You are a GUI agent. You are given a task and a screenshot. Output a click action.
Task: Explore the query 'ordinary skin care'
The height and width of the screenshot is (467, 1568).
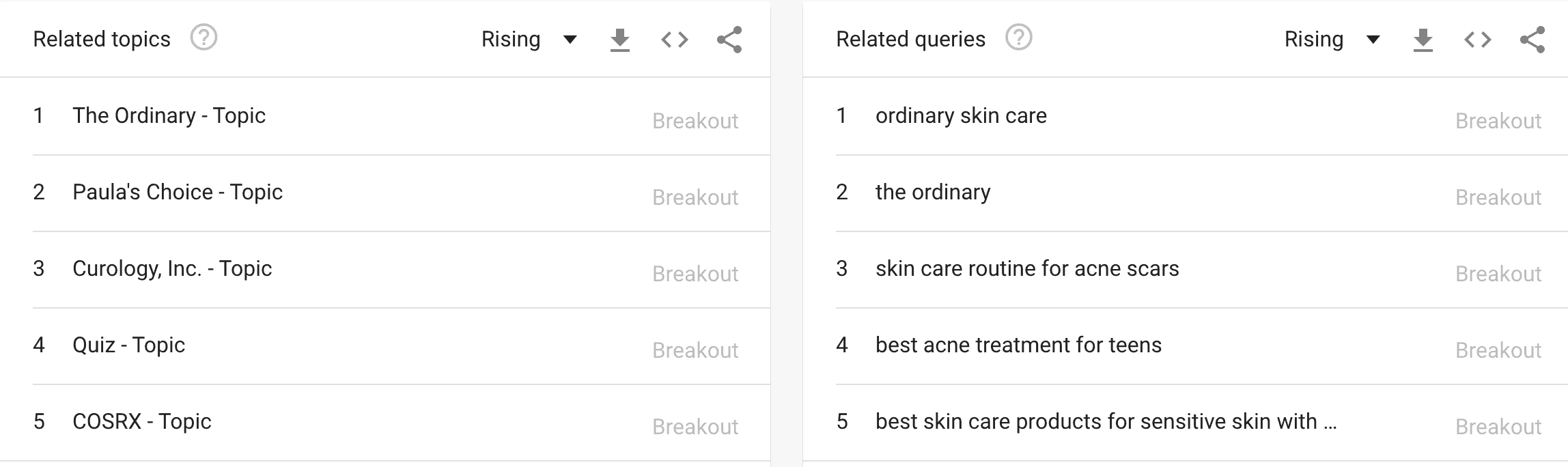pos(961,115)
